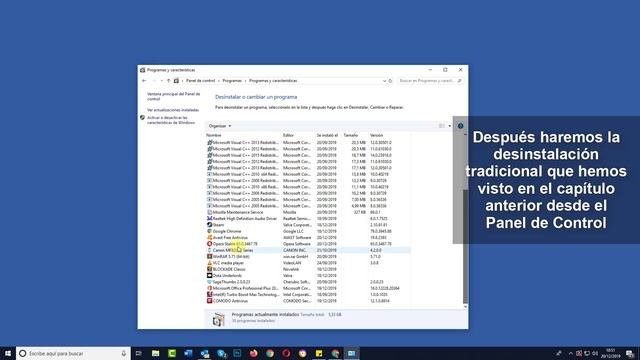Open Opera from the taskbar
Image resolution: width=640 pixels, height=360 pixels.
pyautogui.click(x=286, y=353)
